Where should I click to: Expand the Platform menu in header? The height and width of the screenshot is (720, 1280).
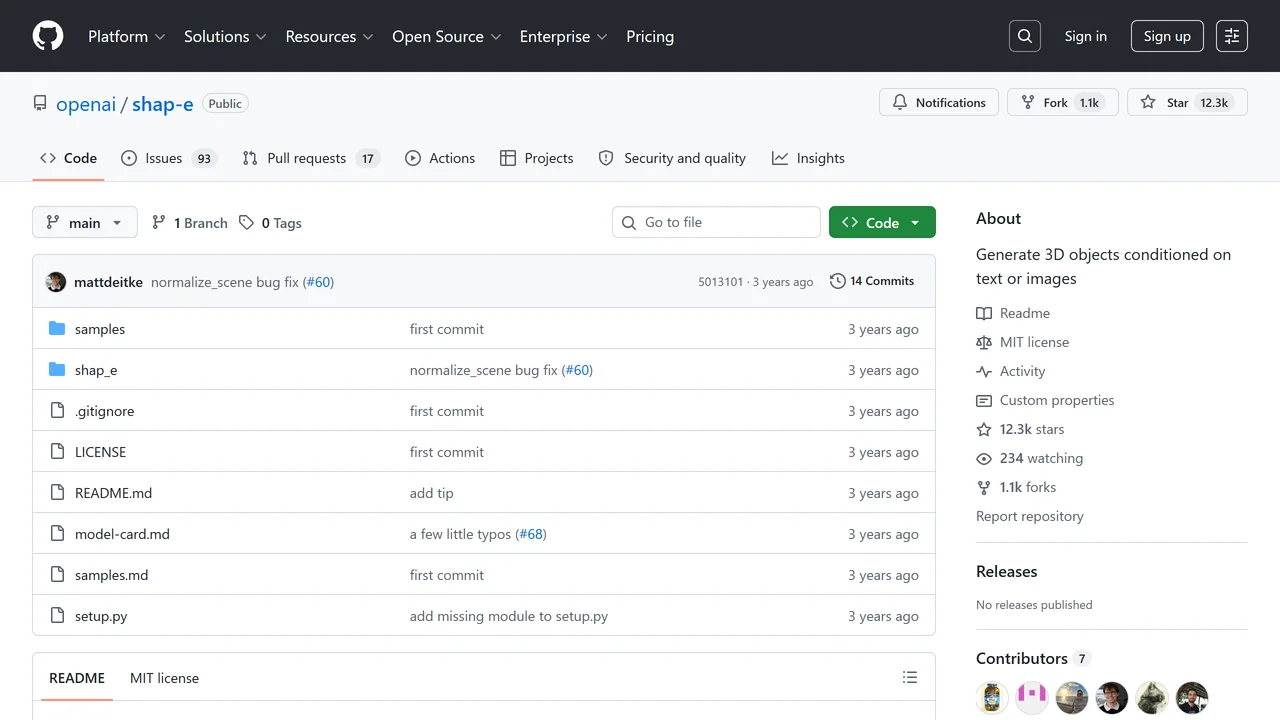pos(126,36)
